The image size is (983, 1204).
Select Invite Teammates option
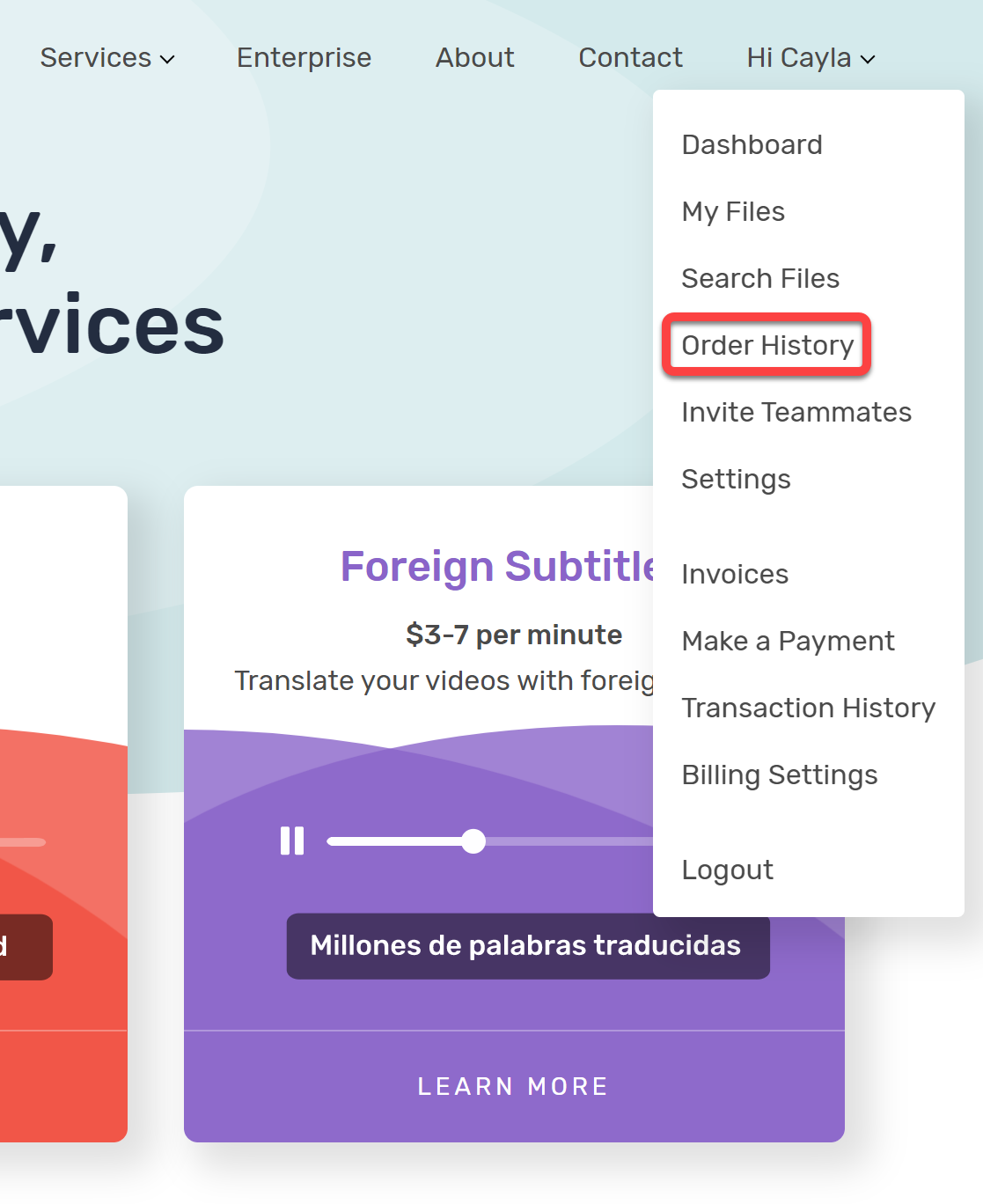coord(796,412)
